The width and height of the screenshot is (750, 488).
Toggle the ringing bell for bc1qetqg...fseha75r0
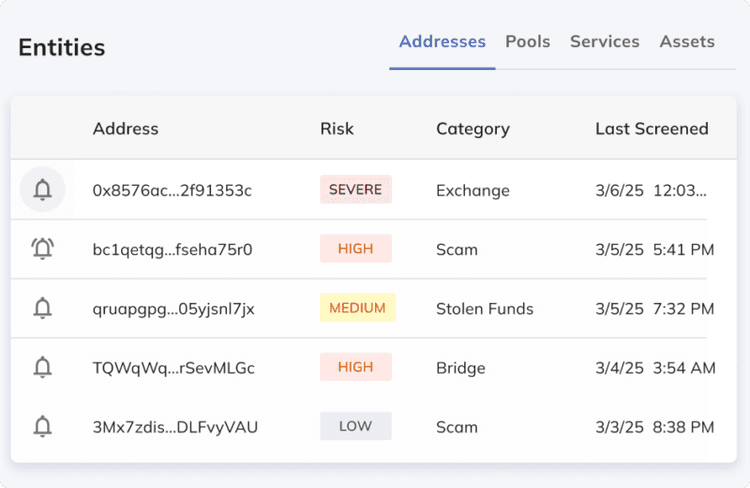[43, 249]
